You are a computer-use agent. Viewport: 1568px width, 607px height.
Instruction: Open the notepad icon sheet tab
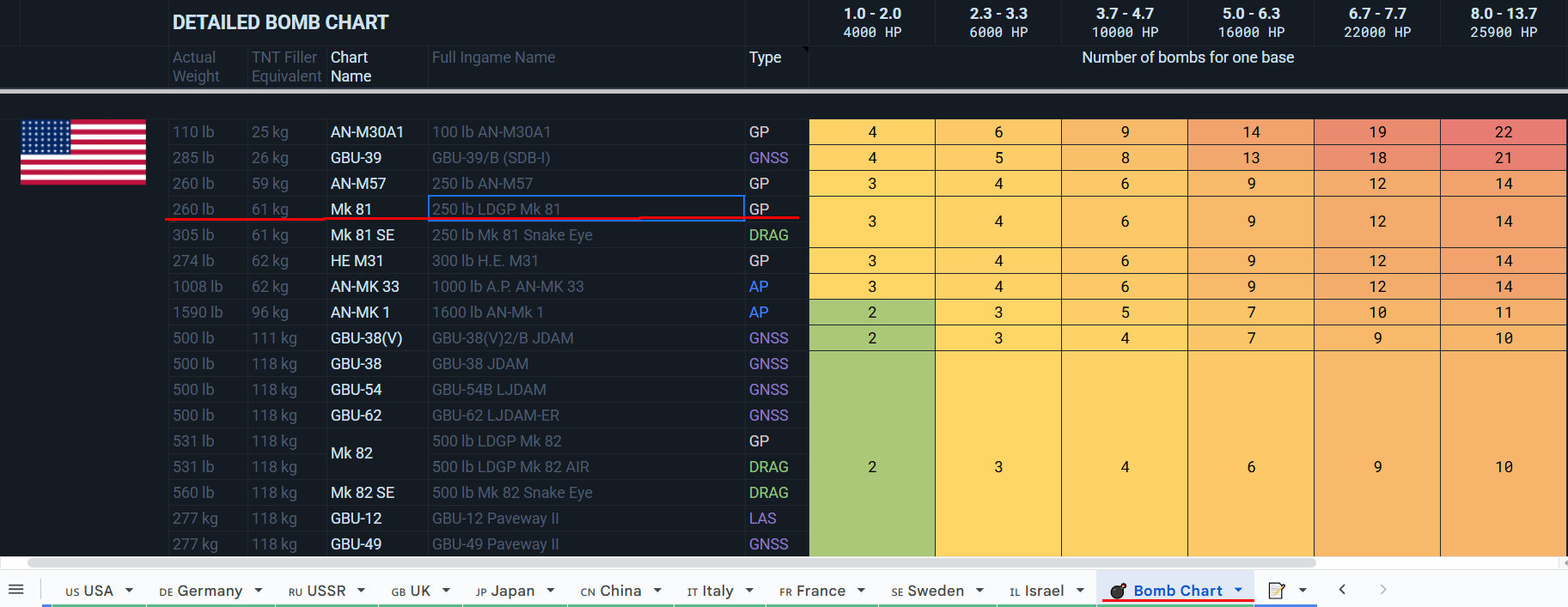click(1277, 590)
